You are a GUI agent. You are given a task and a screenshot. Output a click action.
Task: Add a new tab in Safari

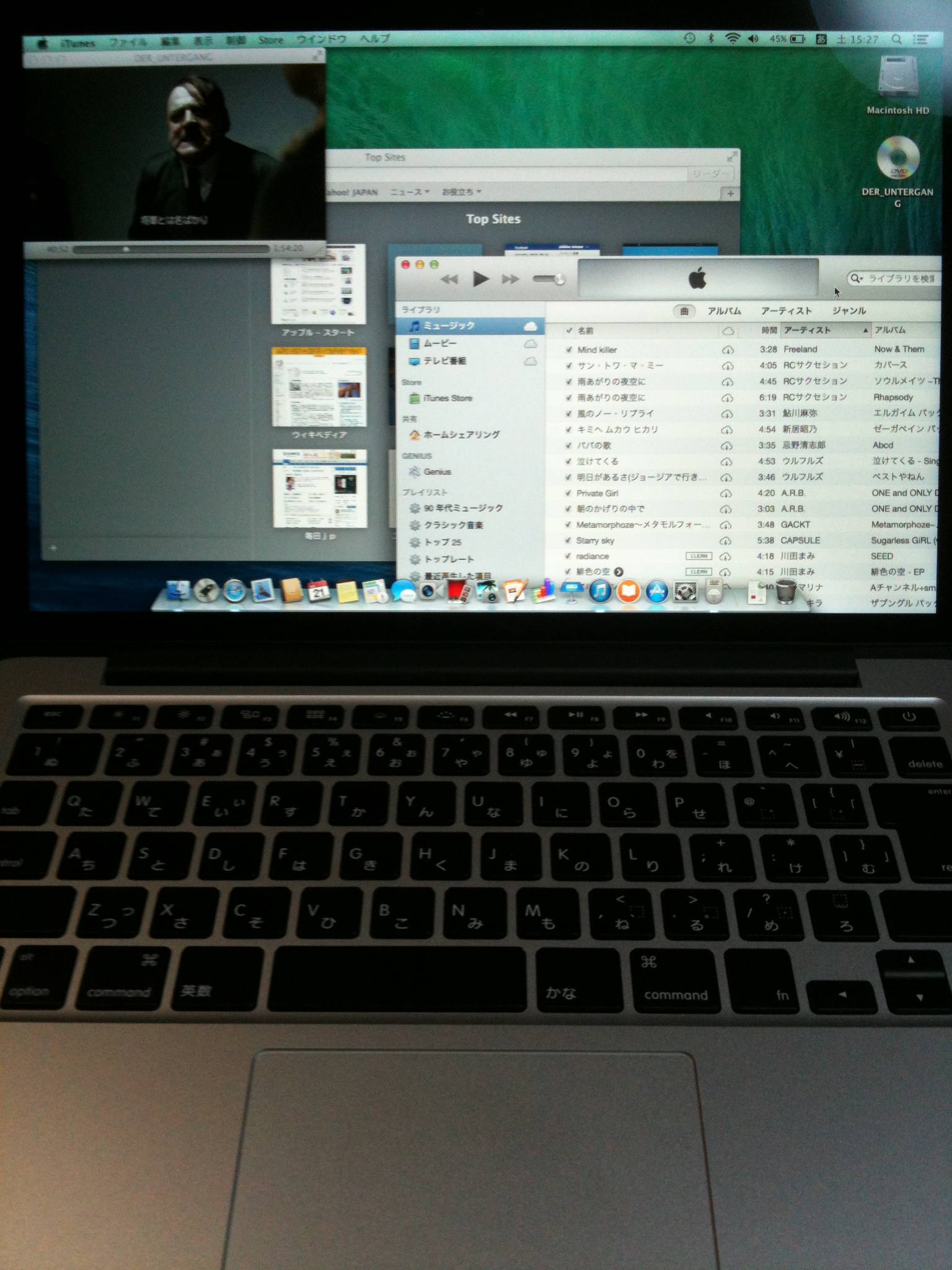pos(731,194)
